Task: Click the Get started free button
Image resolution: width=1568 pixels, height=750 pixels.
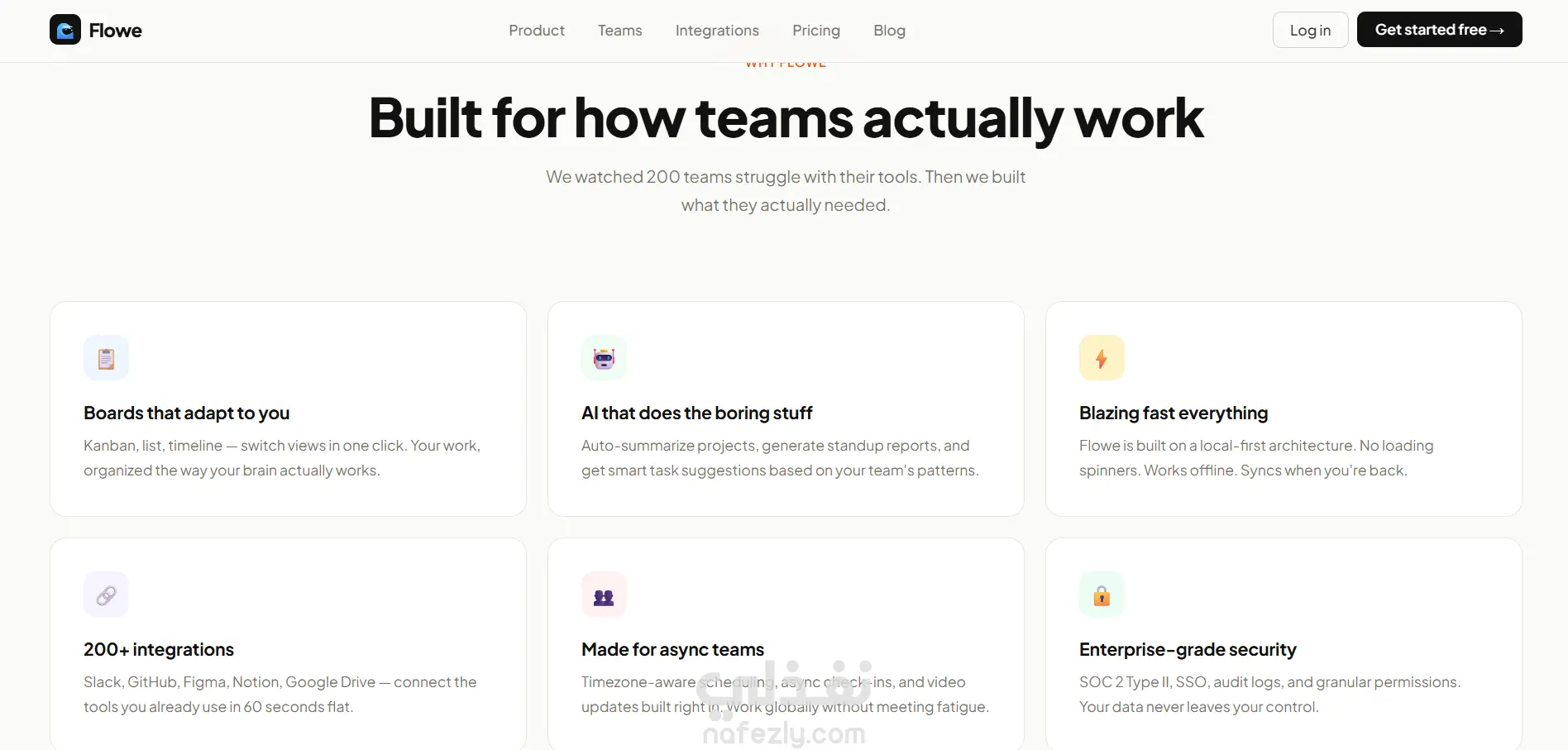Action: pos(1439,30)
